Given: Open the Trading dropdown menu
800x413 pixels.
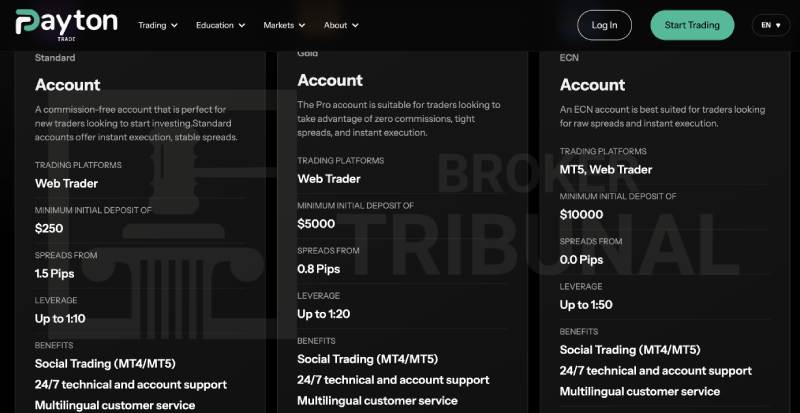Looking at the screenshot, I should (158, 25).
